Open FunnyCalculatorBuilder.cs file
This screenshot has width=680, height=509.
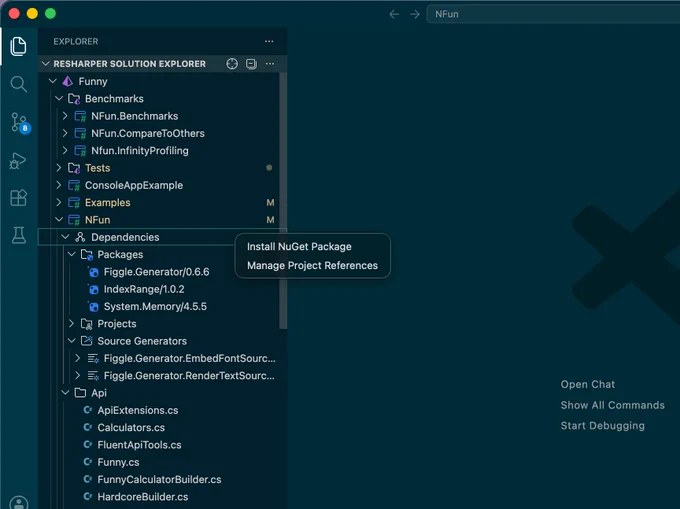pos(159,480)
